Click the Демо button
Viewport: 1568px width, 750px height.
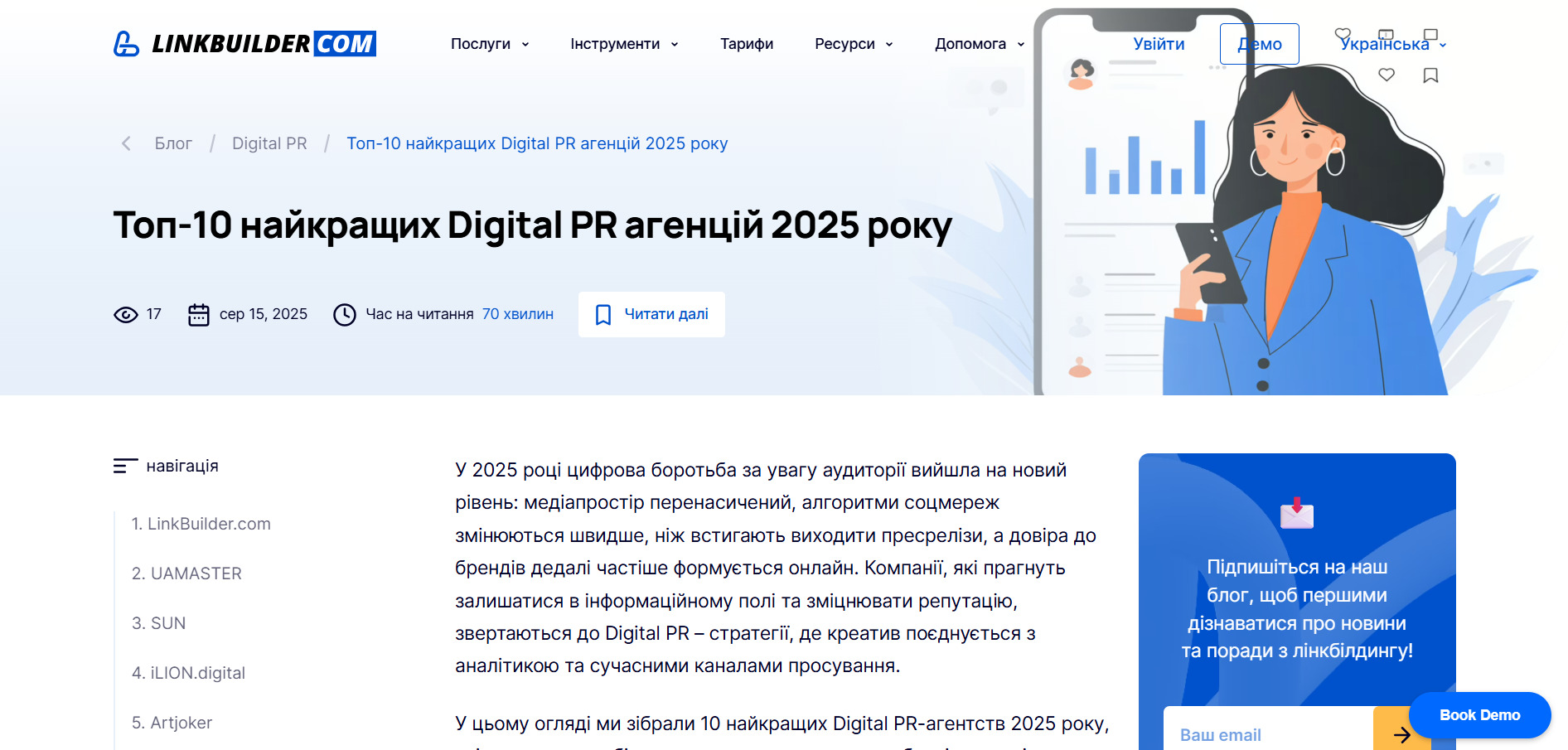(1259, 44)
